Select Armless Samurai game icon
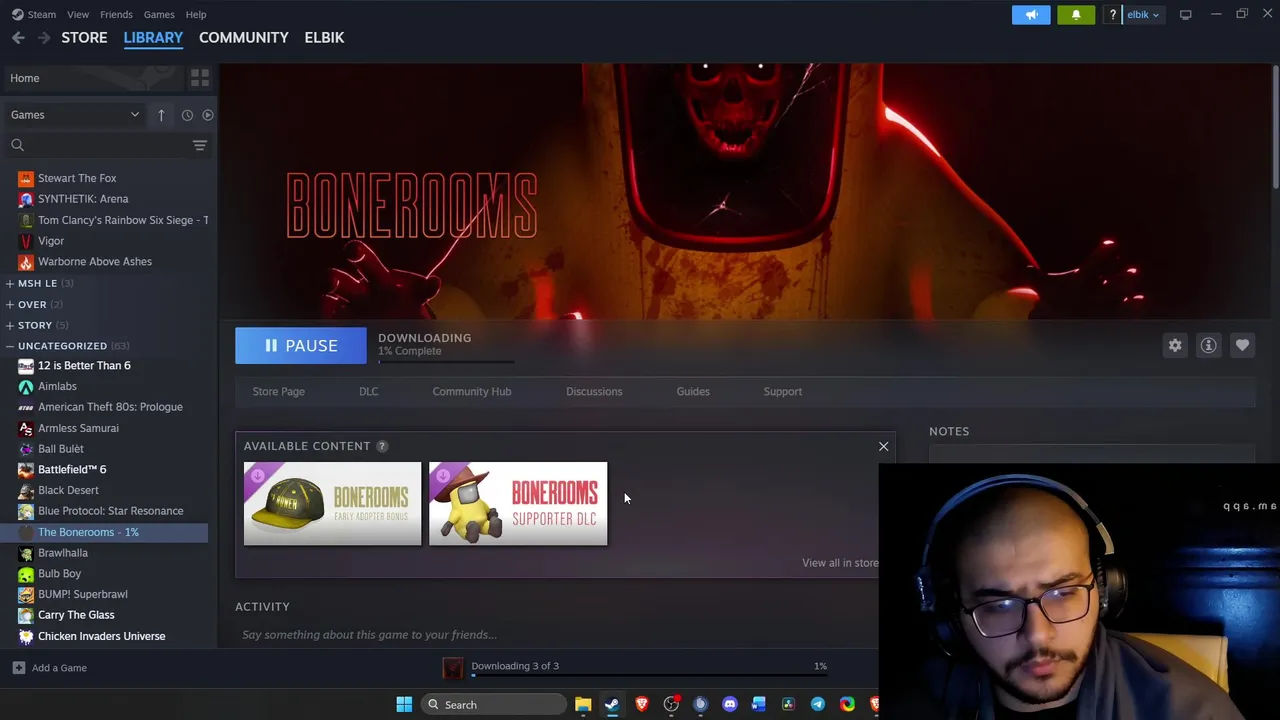Viewport: 1280px width, 720px height. point(26,428)
